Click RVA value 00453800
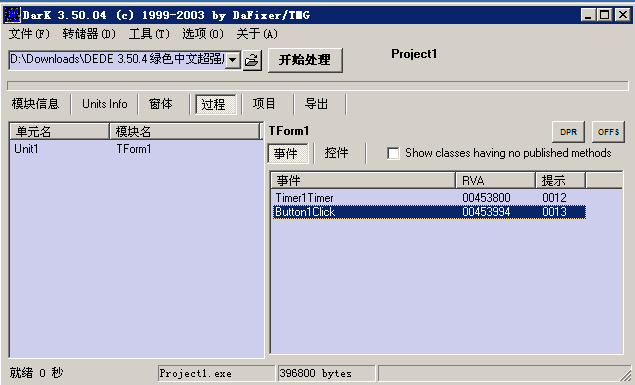 click(486, 198)
